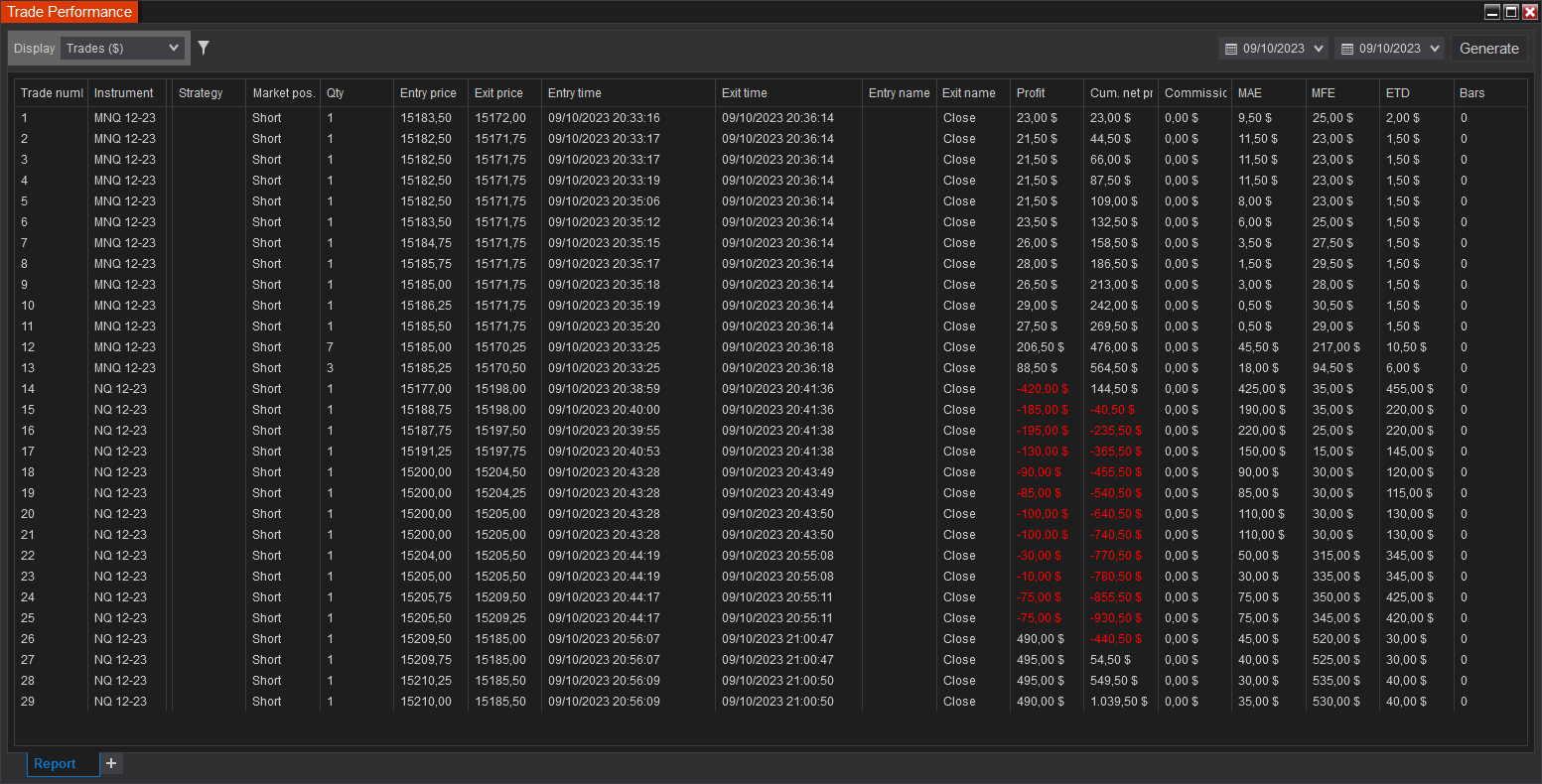
Task: Select entry time 09/10/2023 20:35:06
Action: click(x=604, y=201)
